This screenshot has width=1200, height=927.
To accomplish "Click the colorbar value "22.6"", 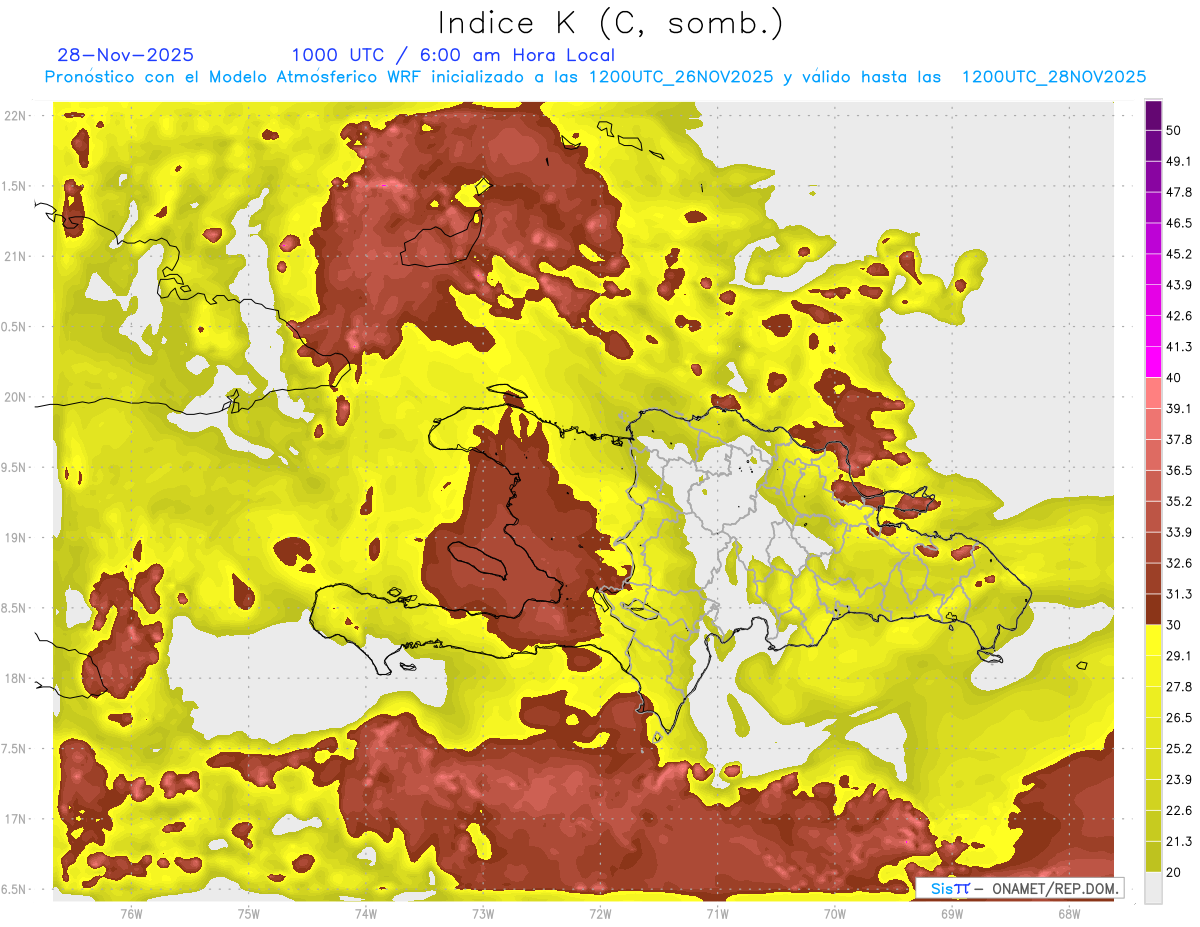I will click(x=1179, y=810).
